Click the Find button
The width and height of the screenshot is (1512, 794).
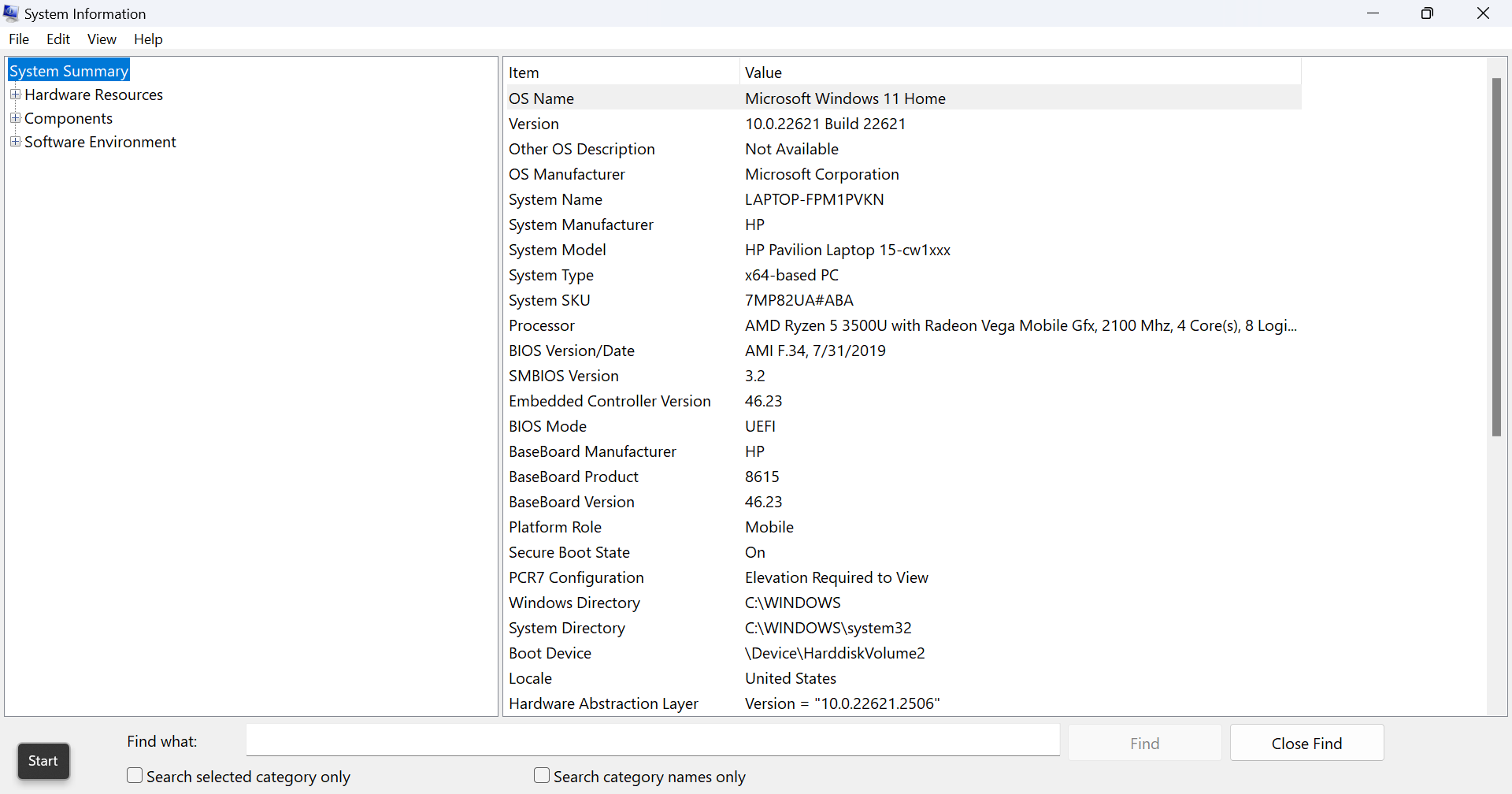pyautogui.click(x=1144, y=743)
